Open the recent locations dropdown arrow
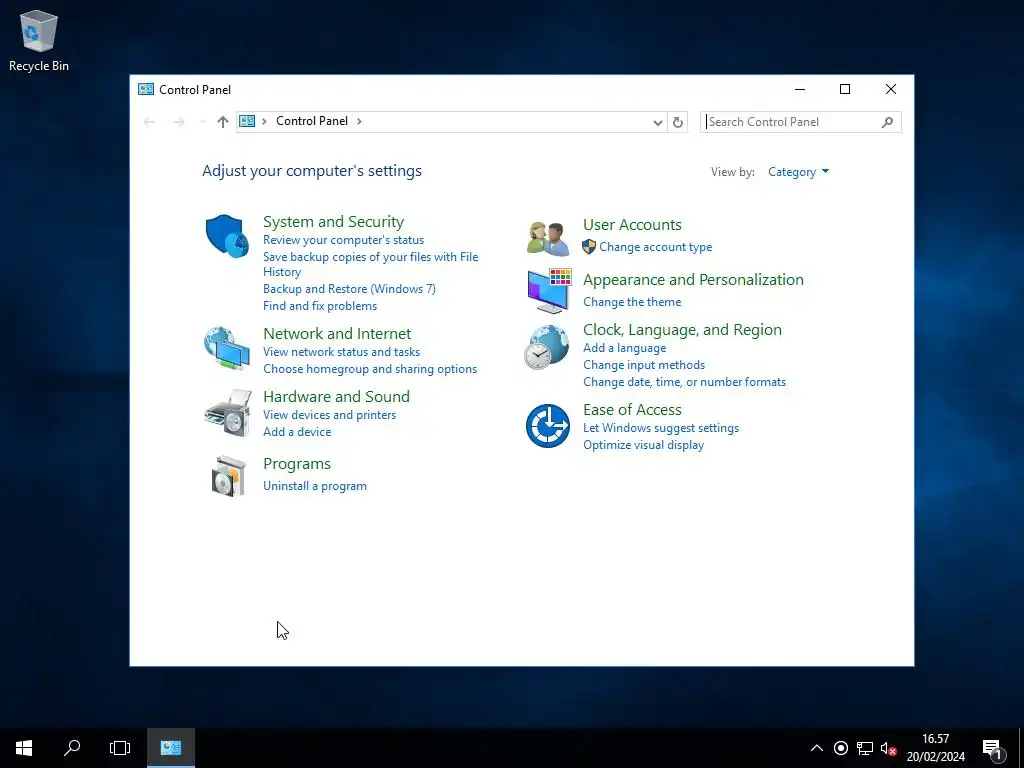 point(202,122)
